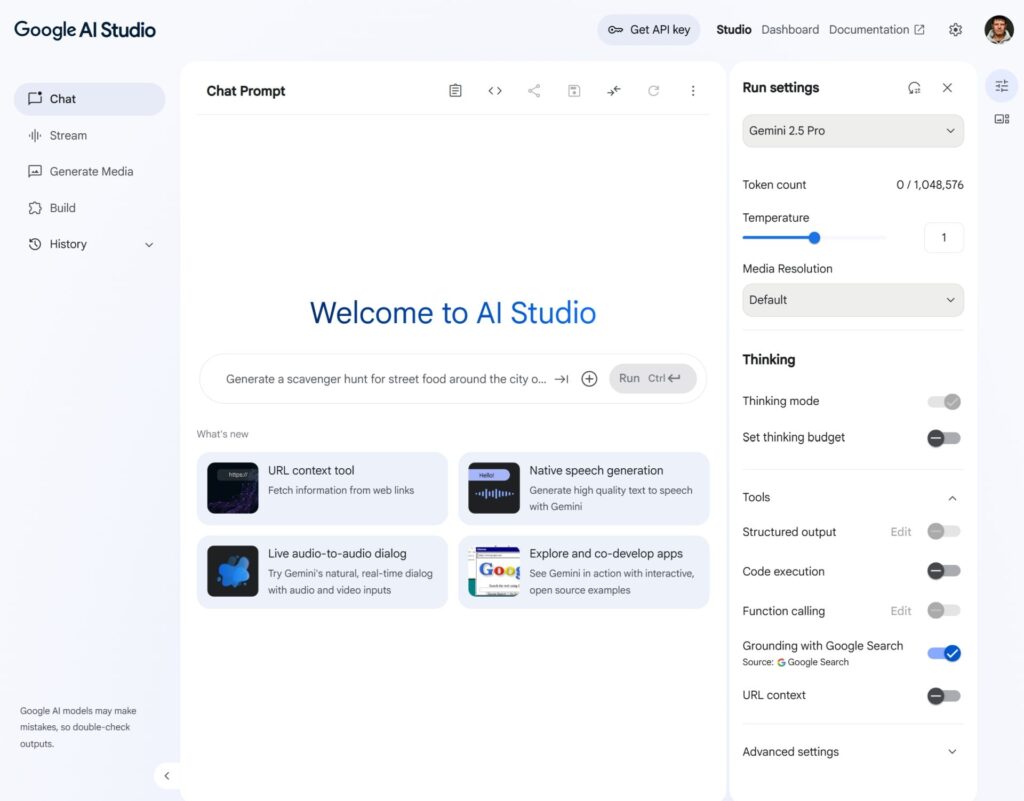The height and width of the screenshot is (801, 1024).
Task: Disable Grounding with Google Search
Action: (x=943, y=653)
